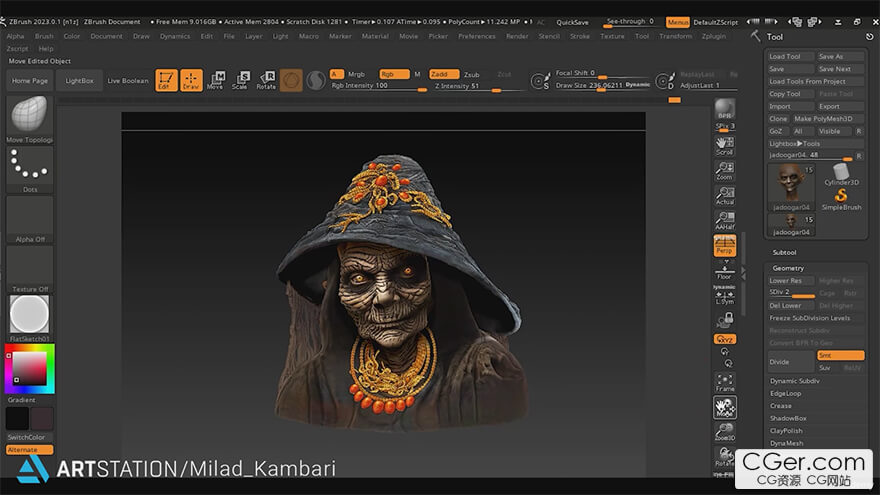Click the AAHalf icon
880x495 pixels.
click(725, 221)
